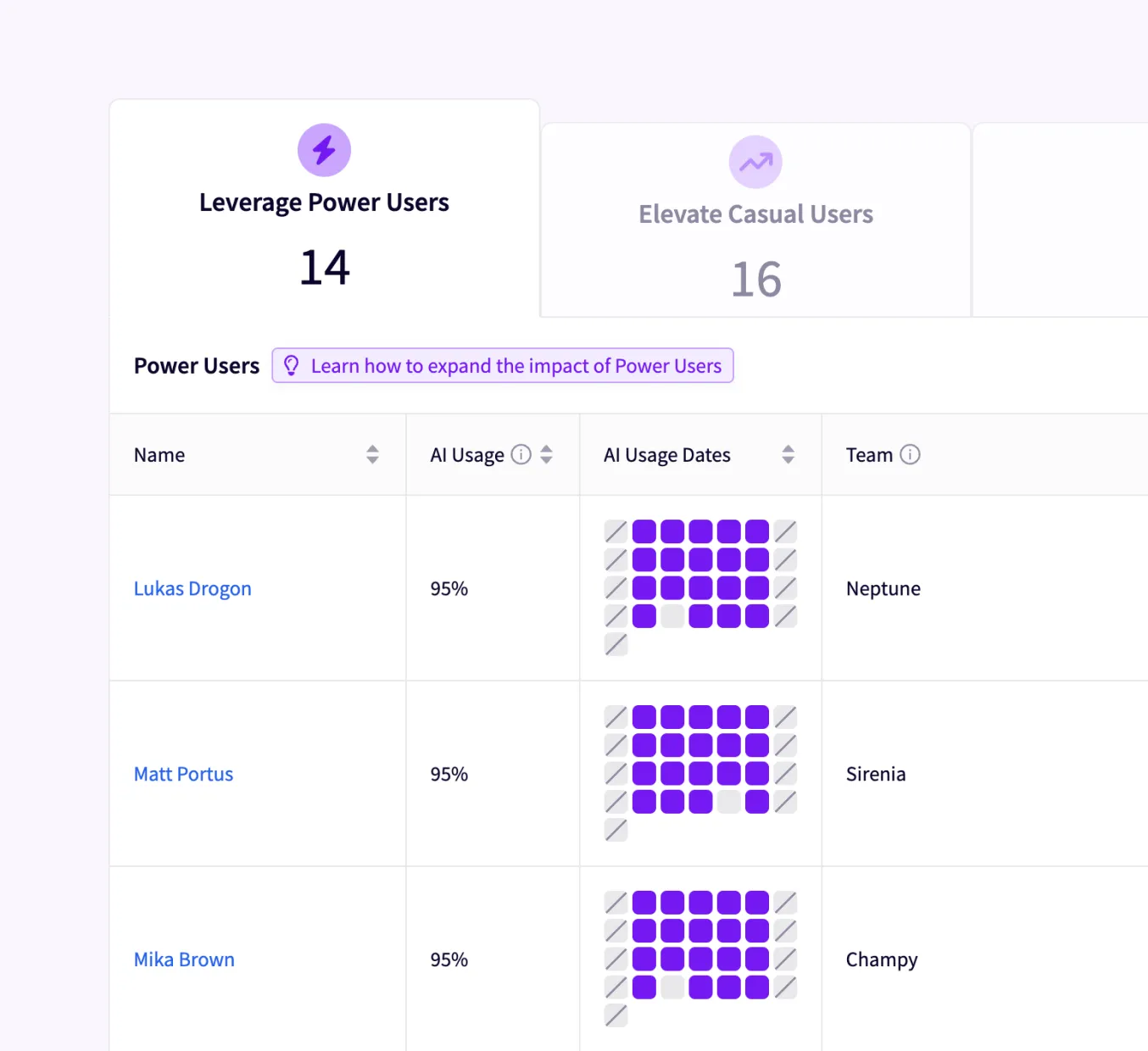Switch to Leverage Power Users tab
Screen dimensions: 1148x1051
[x=324, y=203]
